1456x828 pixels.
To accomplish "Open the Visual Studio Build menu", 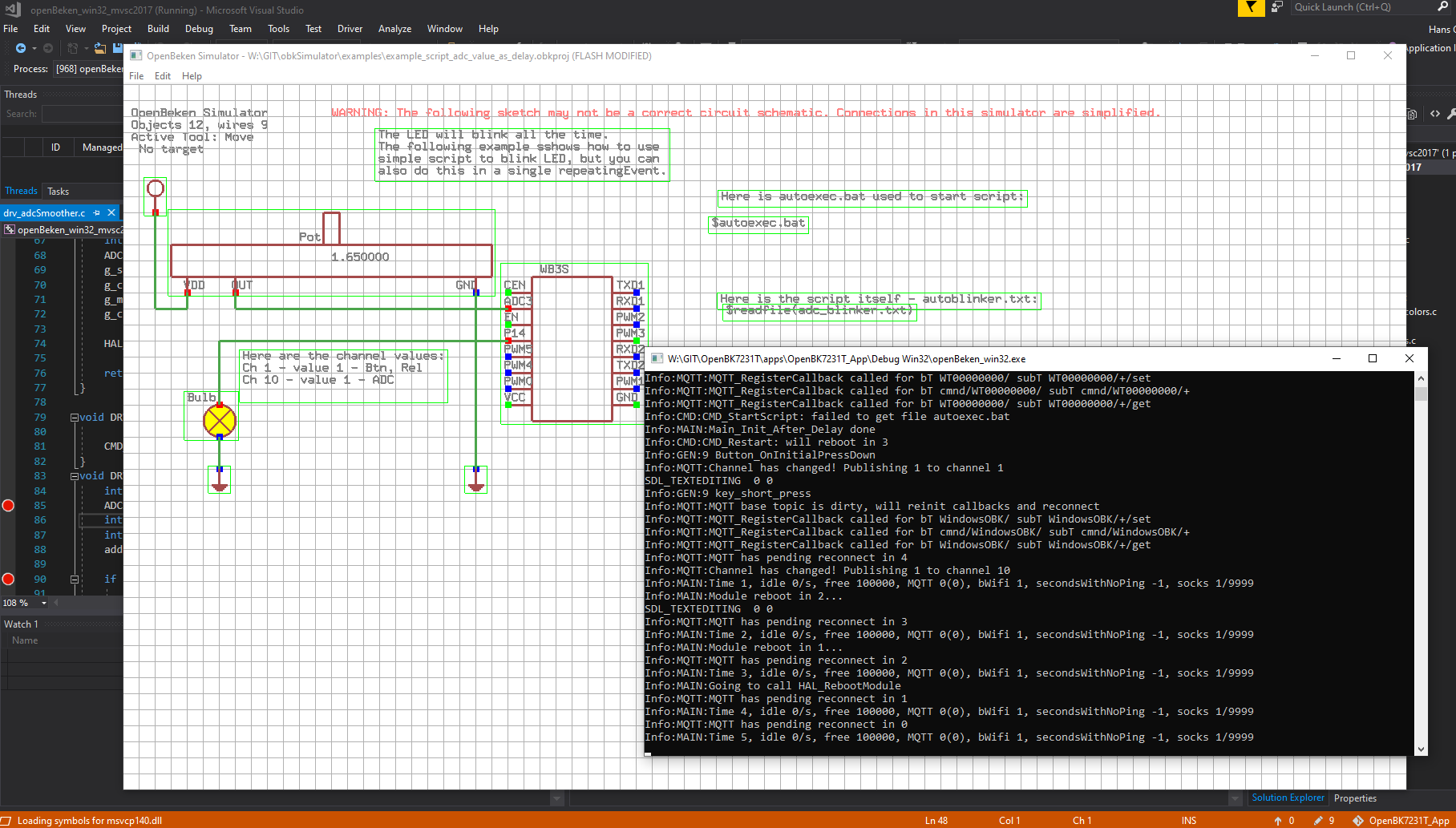I will click(158, 29).
